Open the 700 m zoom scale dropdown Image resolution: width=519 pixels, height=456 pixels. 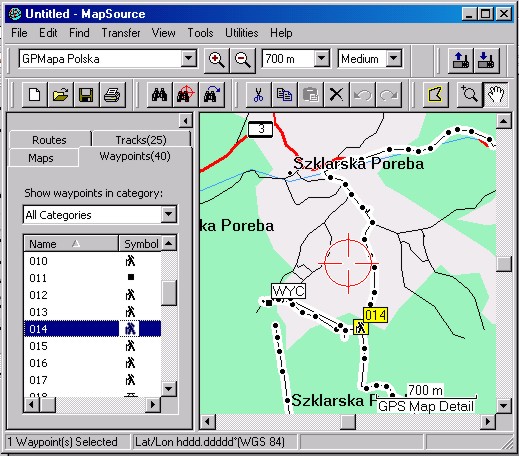pos(322,59)
